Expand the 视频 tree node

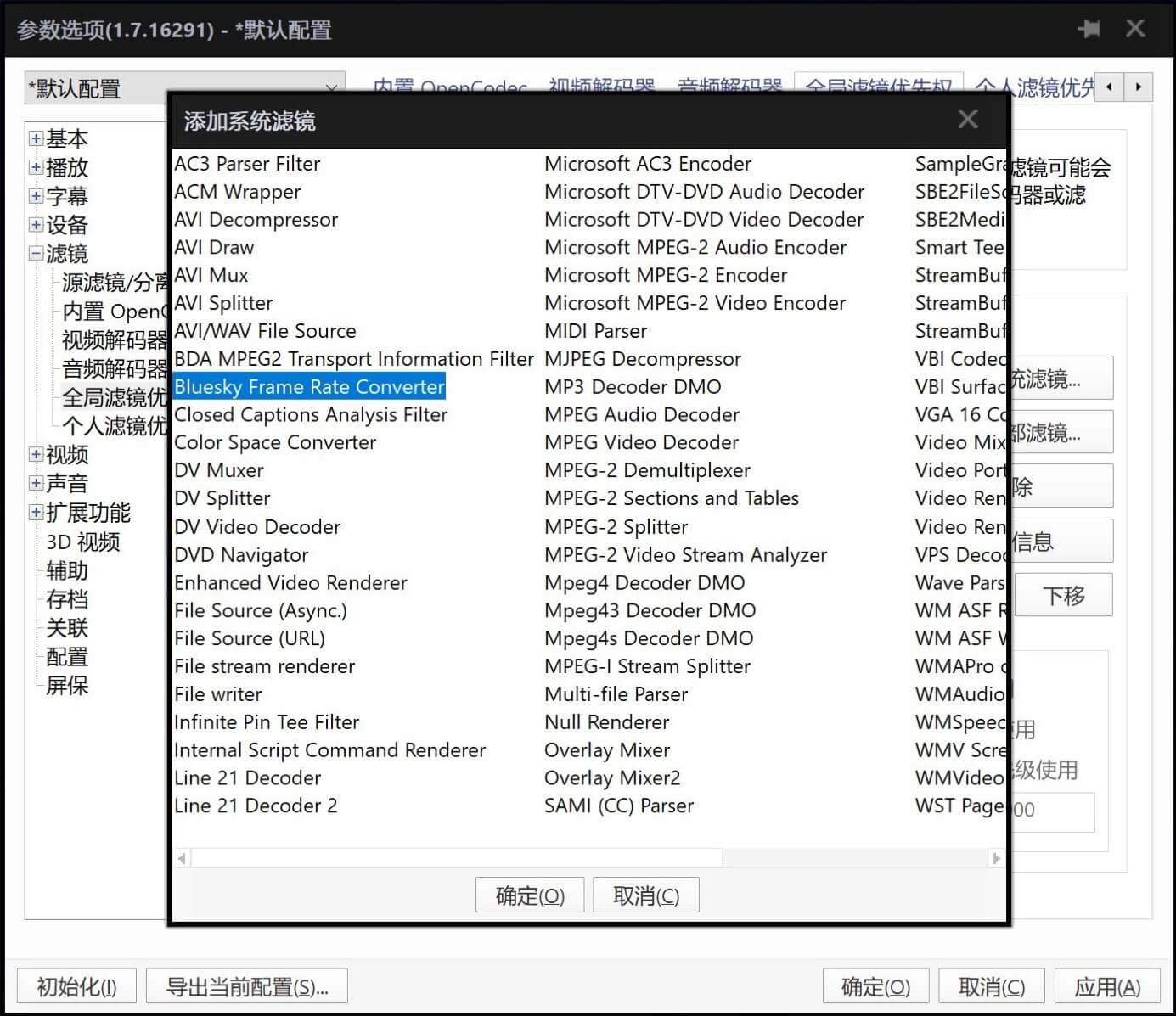click(36, 454)
